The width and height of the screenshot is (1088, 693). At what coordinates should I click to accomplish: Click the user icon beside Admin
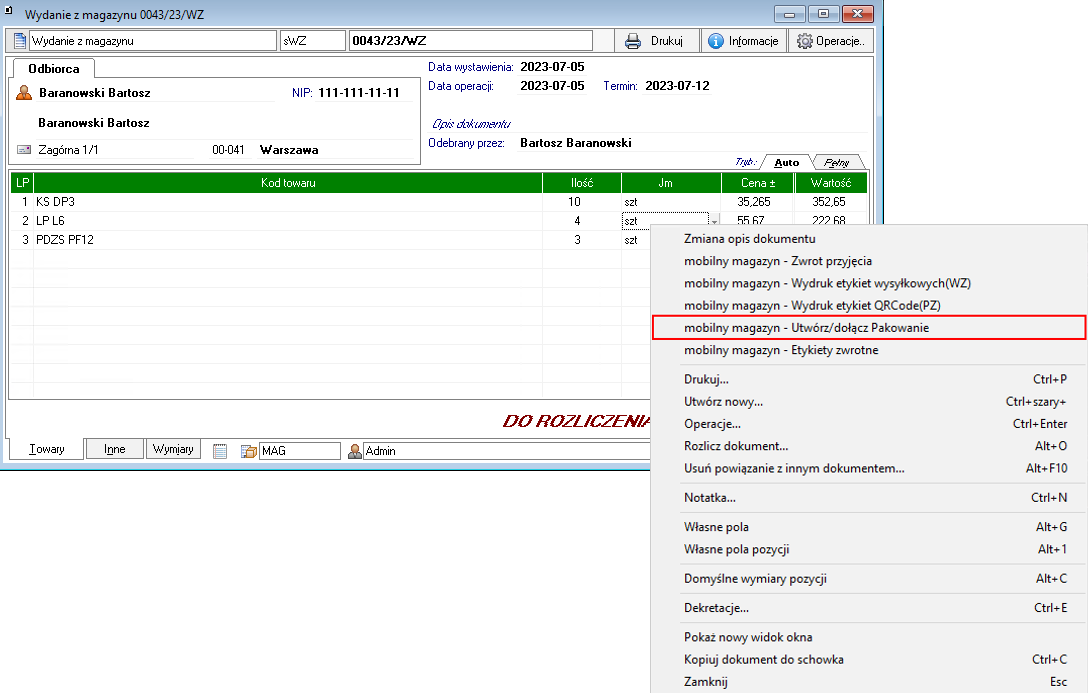354,451
